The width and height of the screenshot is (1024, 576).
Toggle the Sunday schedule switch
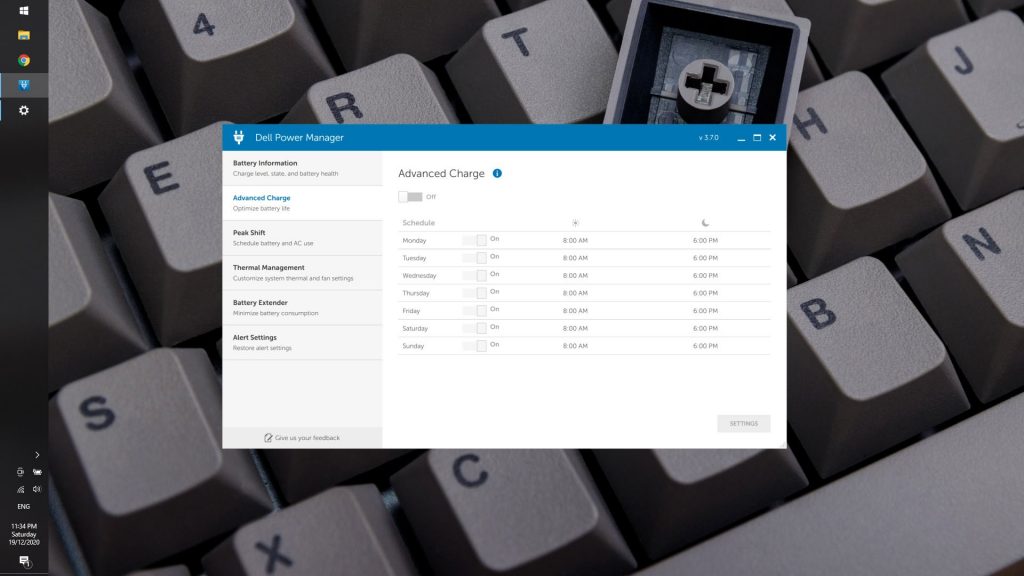(x=474, y=346)
